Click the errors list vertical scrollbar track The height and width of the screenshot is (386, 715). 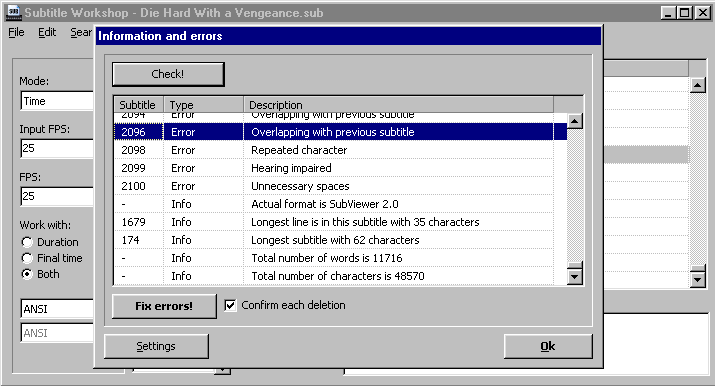pos(575,196)
